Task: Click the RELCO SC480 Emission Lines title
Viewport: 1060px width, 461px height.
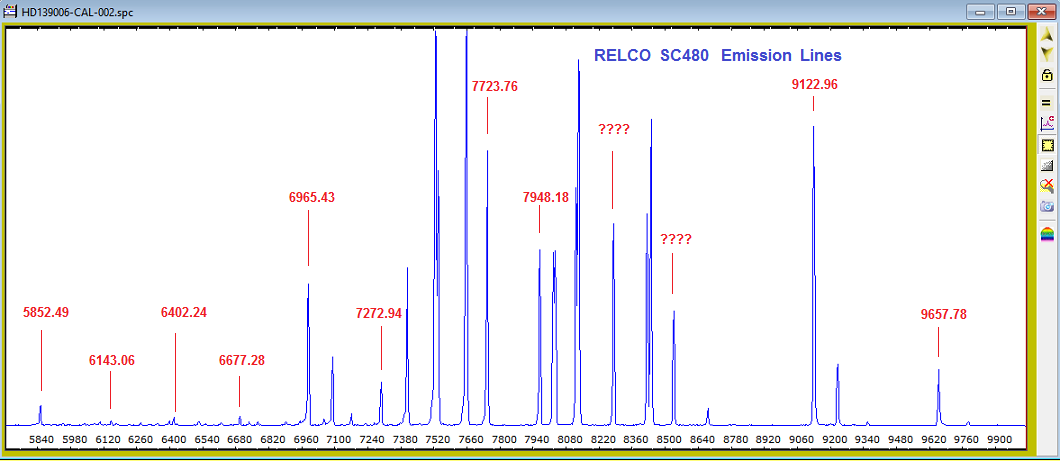Action: [x=717, y=55]
